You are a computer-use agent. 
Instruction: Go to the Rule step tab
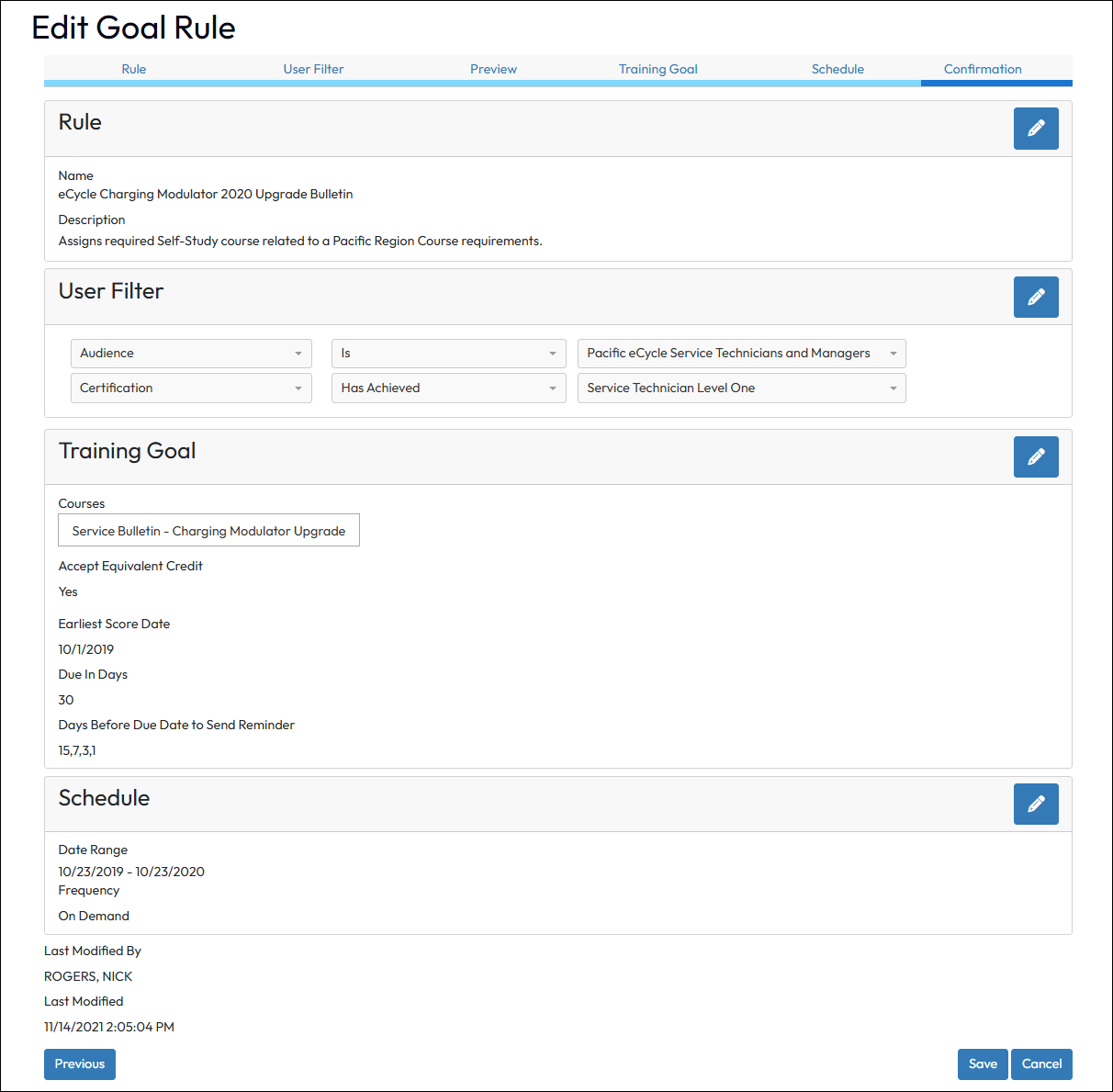(134, 69)
